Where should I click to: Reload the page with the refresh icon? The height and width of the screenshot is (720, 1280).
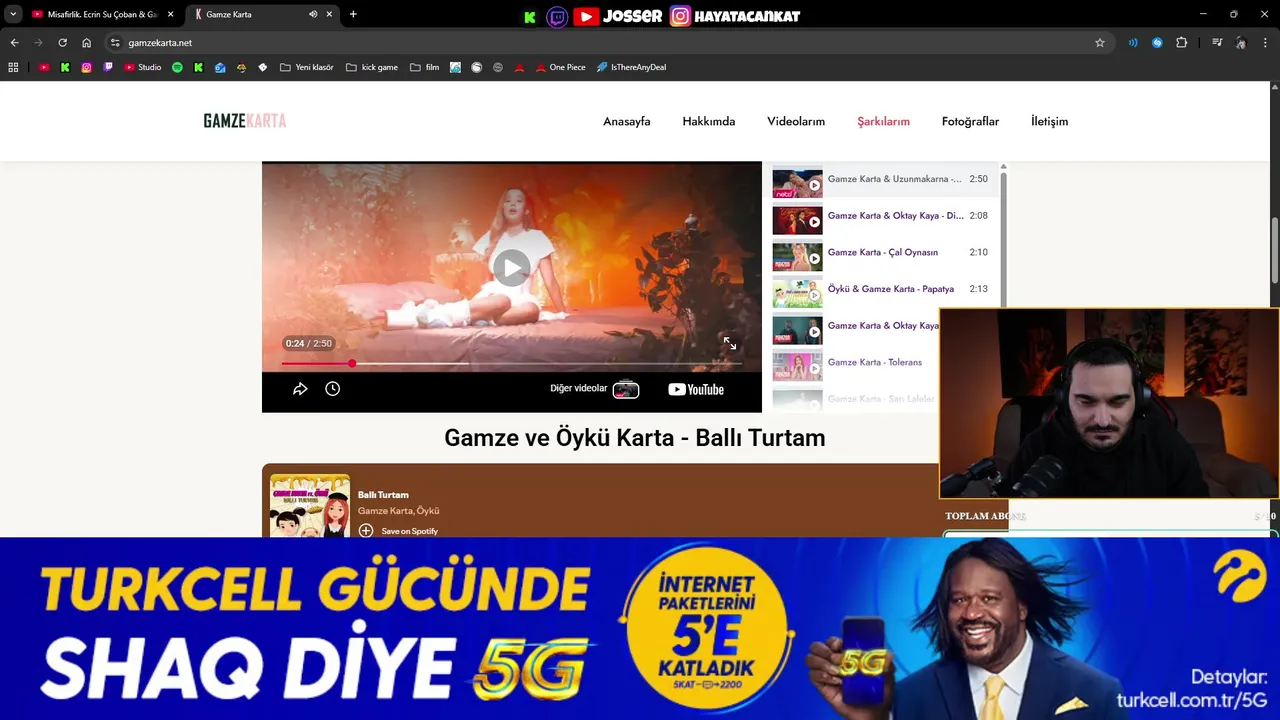tap(62, 43)
